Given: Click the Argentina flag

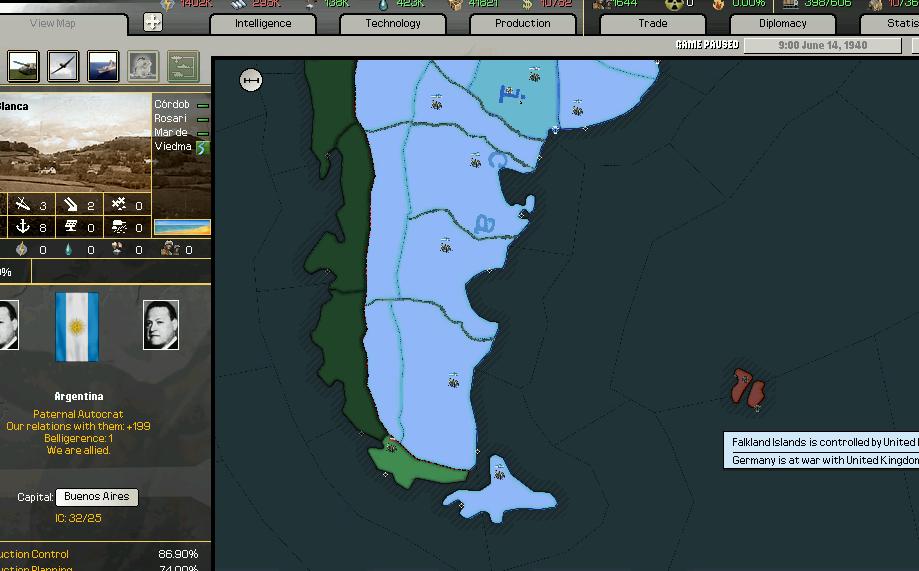Looking at the screenshot, I should [77, 327].
